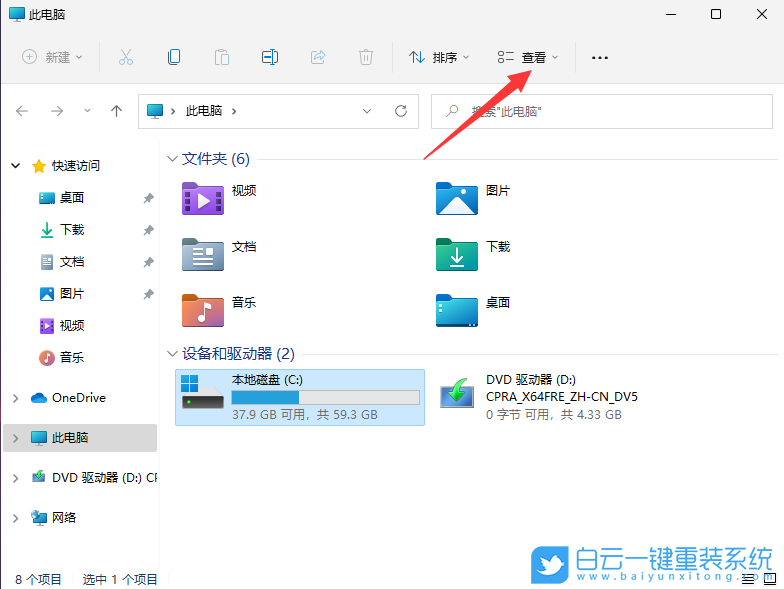The image size is (784, 589).
Task: Click '选中 1 个项目' in status bar
Action: 120,580
